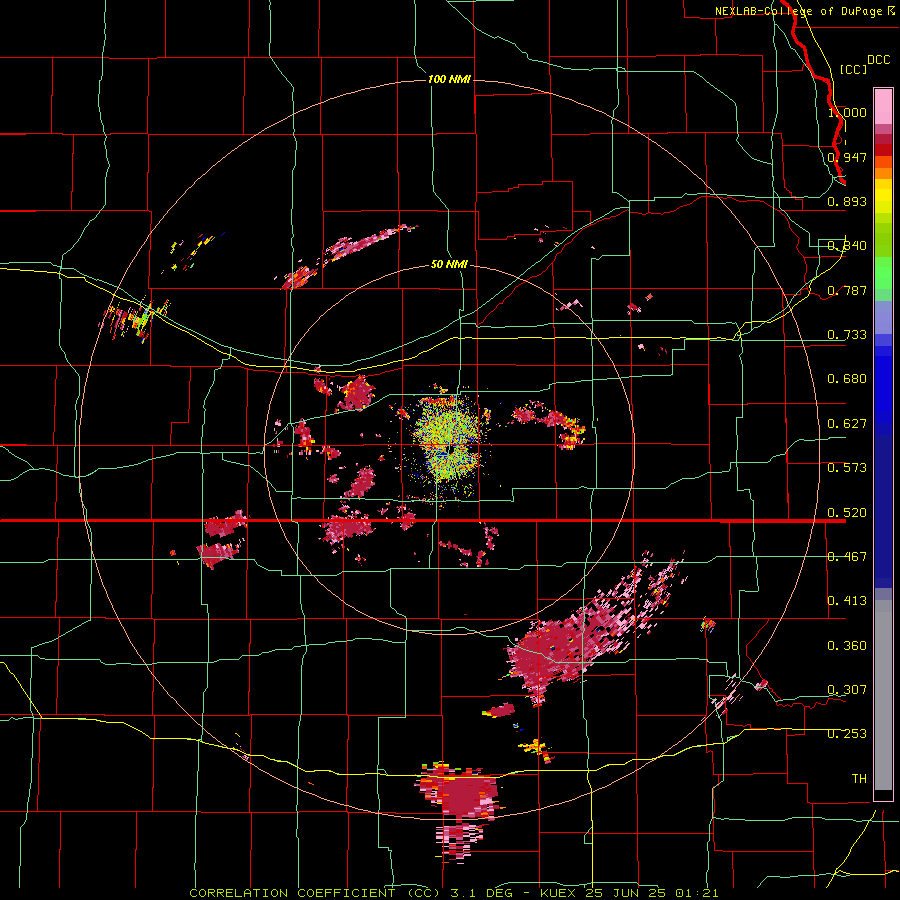
Task: Click the 0.627 scale value
Action: tap(847, 424)
